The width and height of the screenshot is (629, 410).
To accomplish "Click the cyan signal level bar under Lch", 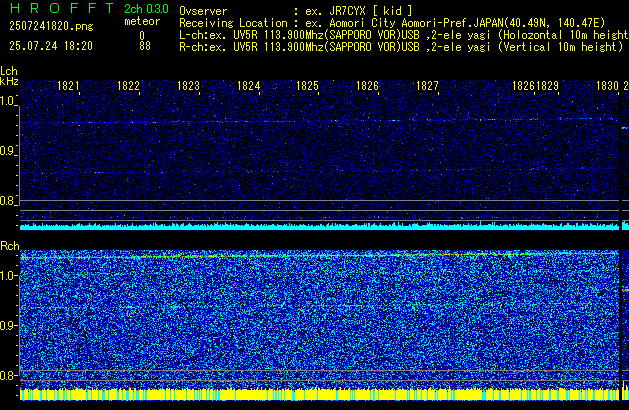I will pos(319,227).
